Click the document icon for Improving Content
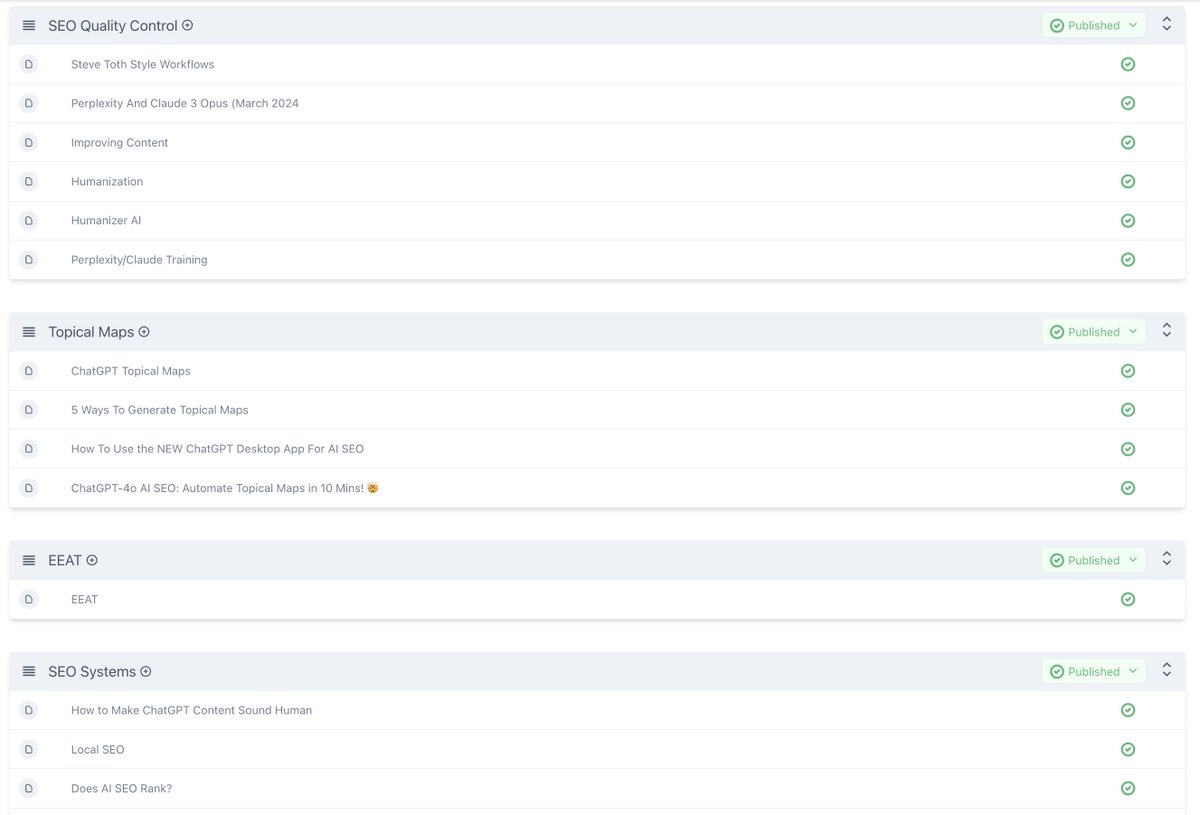 point(28,142)
